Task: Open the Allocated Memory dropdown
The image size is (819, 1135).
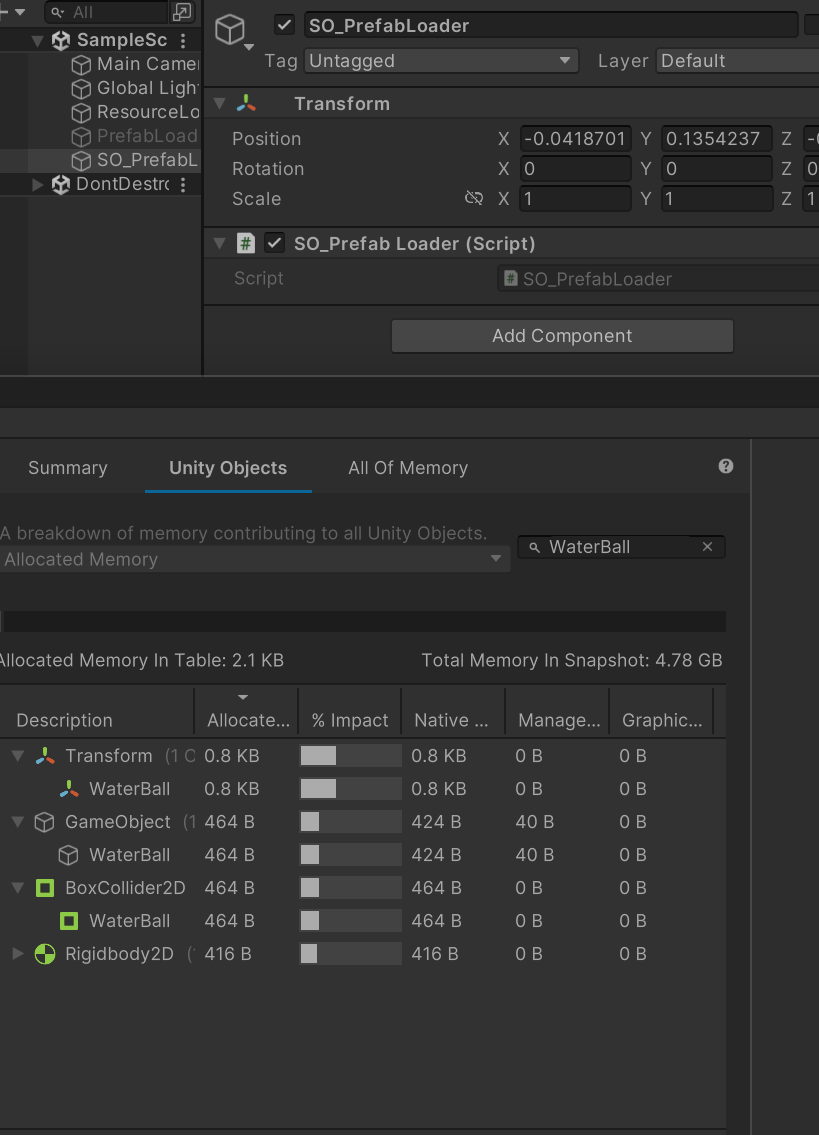Action: tap(253, 559)
